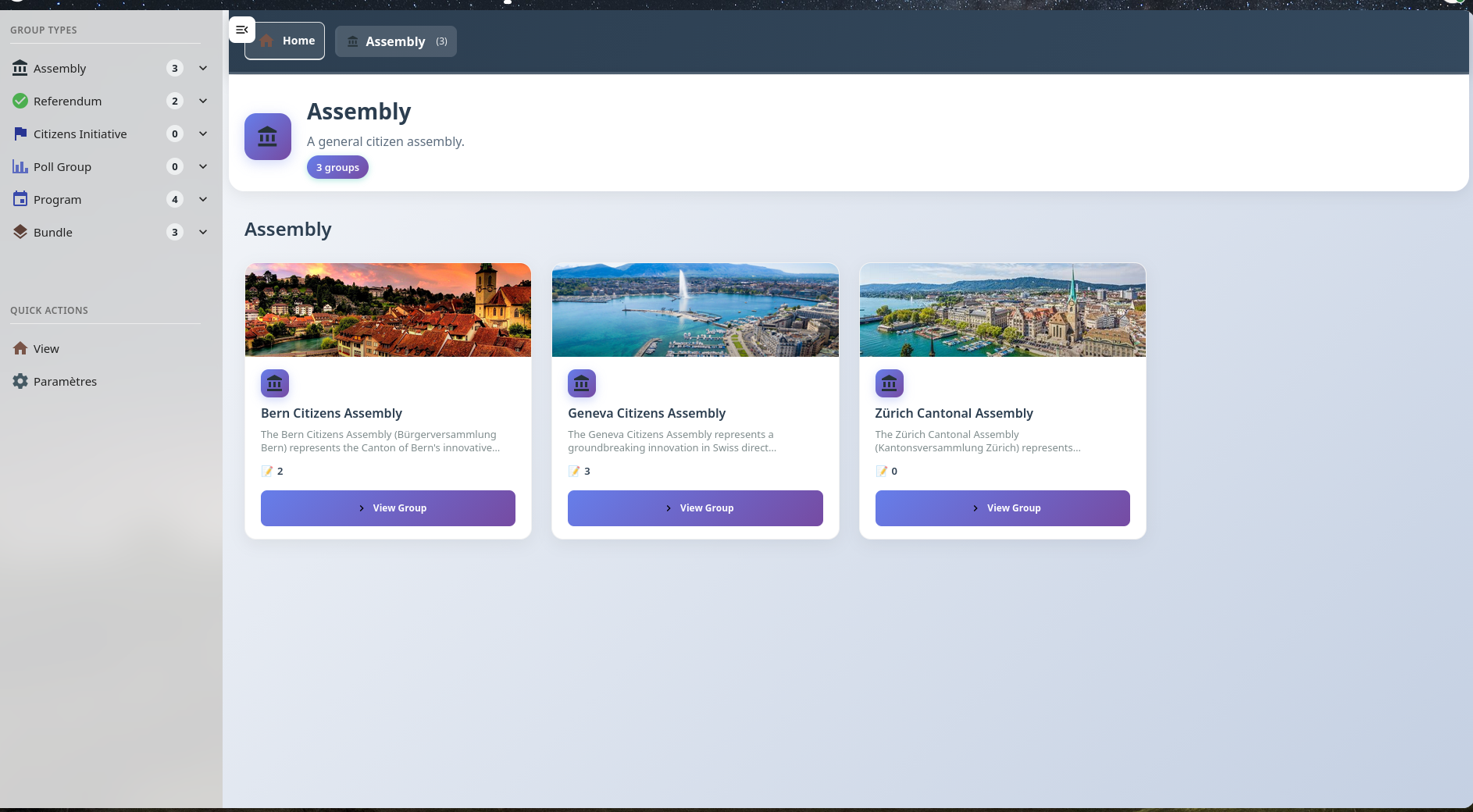Click View Group on Geneva Citizens Assembly
Image resolution: width=1473 pixels, height=812 pixels.
point(695,507)
